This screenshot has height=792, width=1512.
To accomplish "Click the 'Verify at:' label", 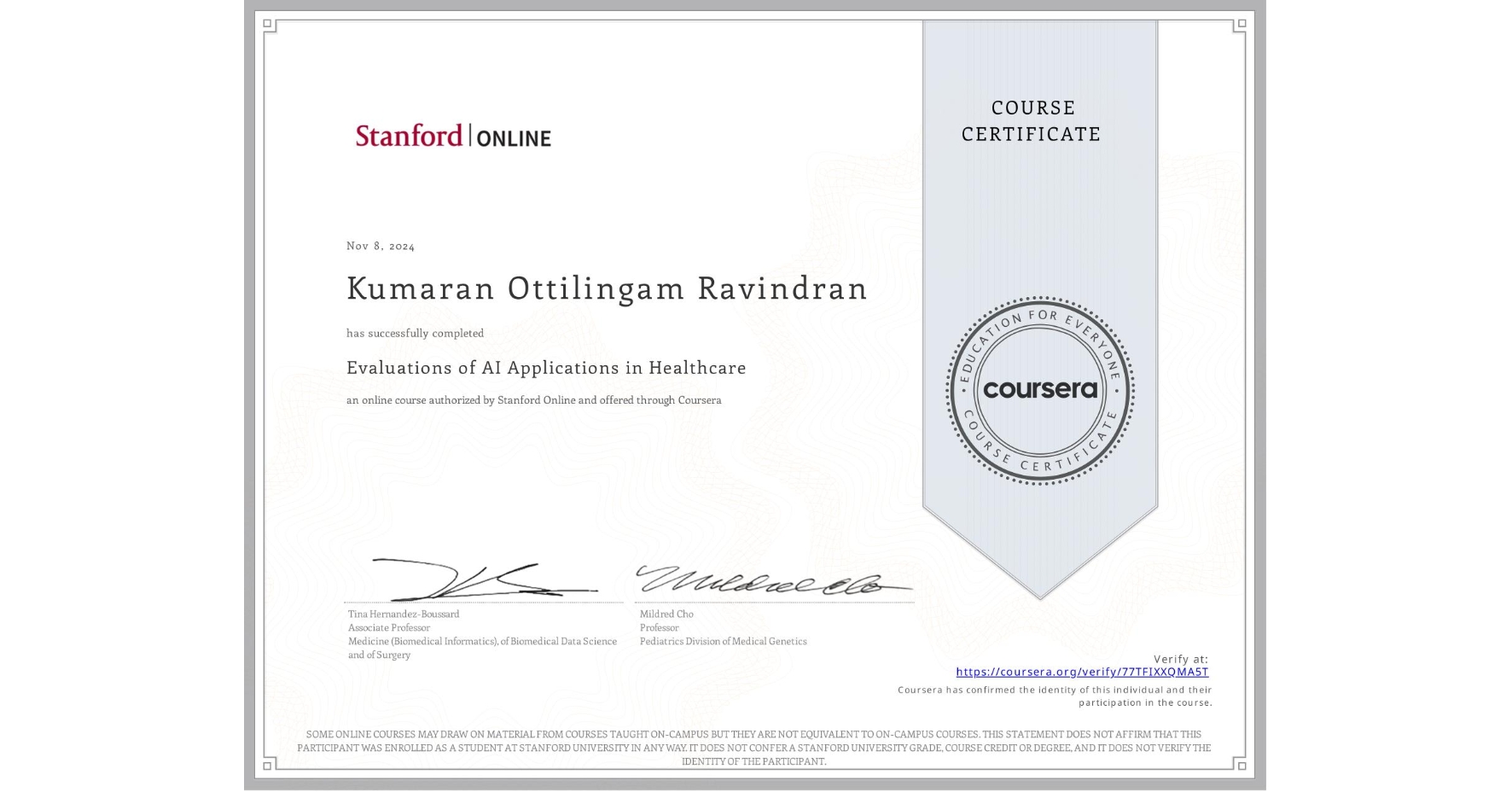I will click(1181, 659).
